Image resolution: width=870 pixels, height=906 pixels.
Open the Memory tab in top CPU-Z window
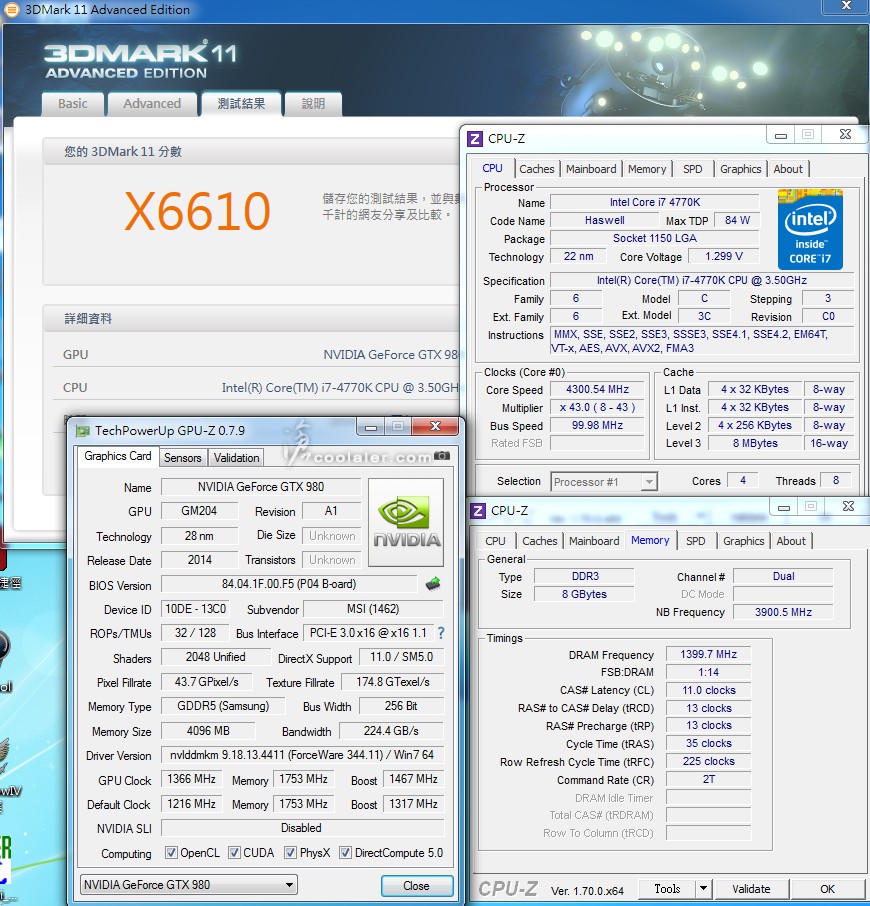pyautogui.click(x=647, y=169)
